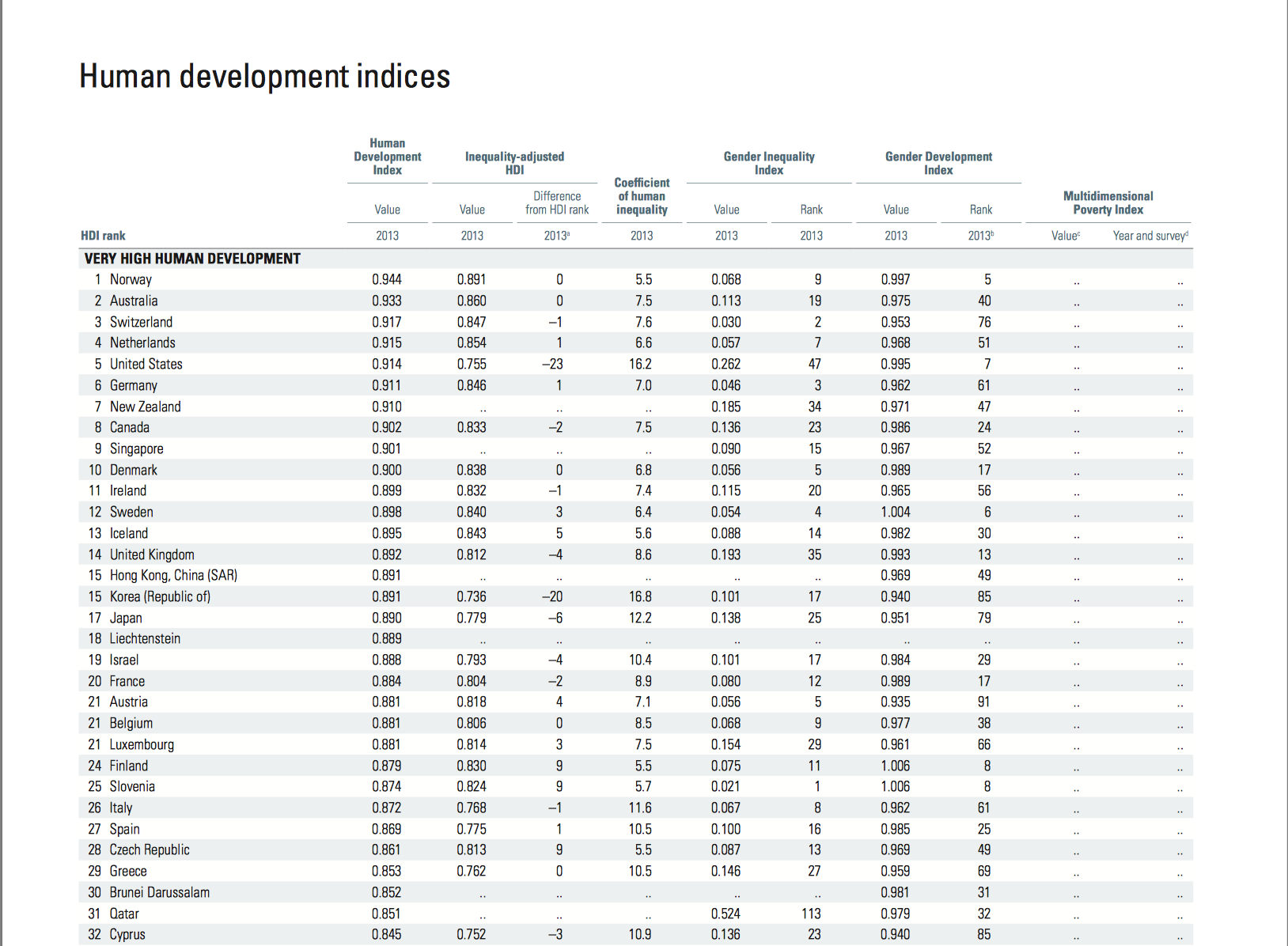Select the country name "Switzerland"
The width and height of the screenshot is (1288, 946).
pyautogui.click(x=141, y=322)
